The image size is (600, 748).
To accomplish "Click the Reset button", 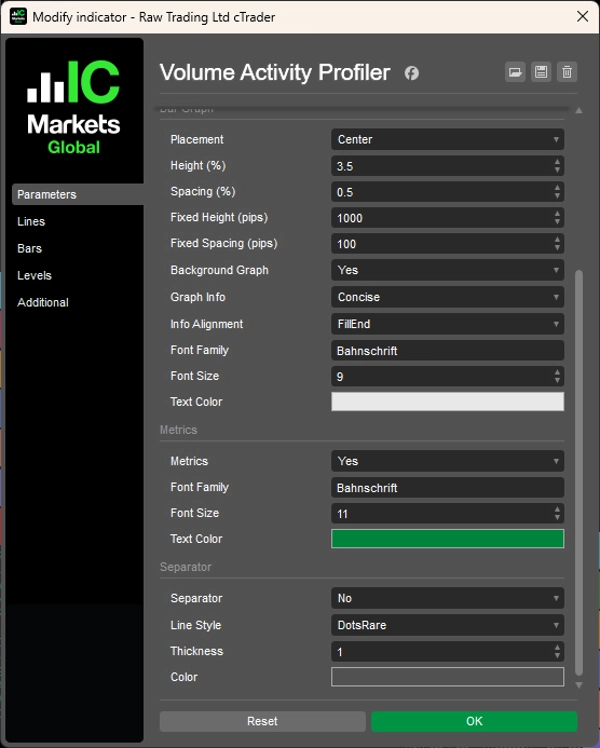I will 262,721.
